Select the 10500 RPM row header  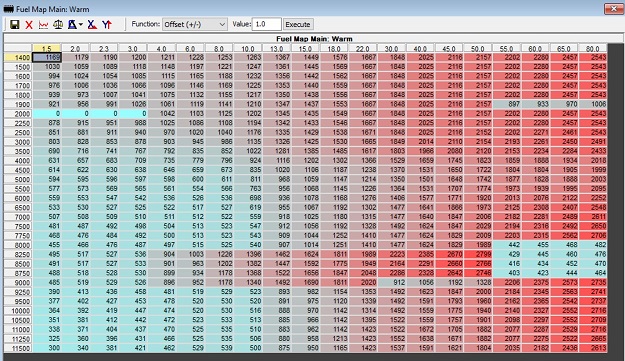point(18,320)
